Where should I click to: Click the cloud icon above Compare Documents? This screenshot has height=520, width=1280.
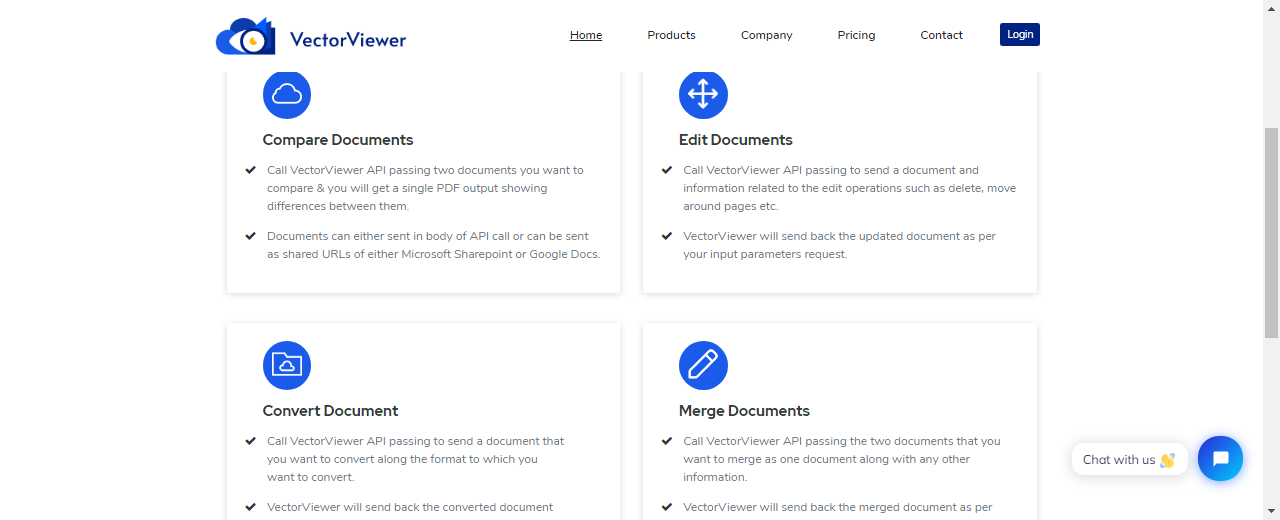click(x=287, y=95)
